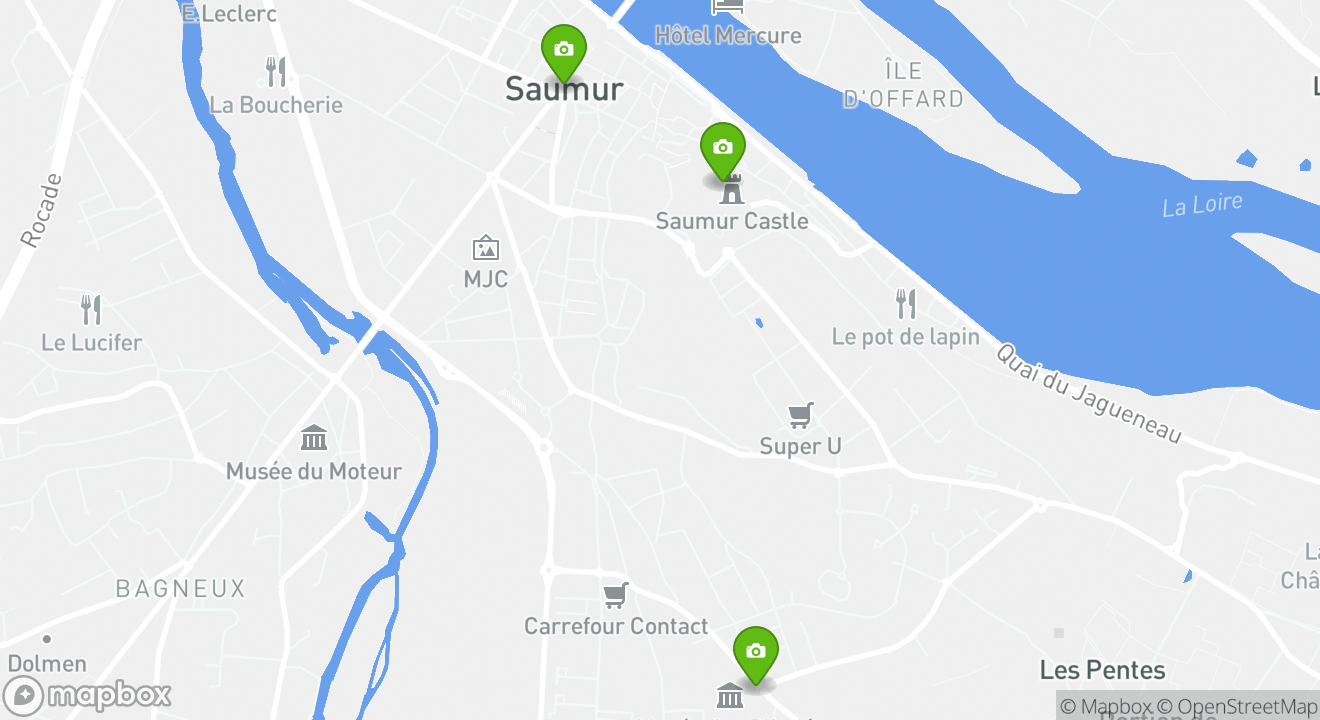Image resolution: width=1320 pixels, height=720 pixels.
Task: Select the MJC gallery picture icon
Action: 486,248
